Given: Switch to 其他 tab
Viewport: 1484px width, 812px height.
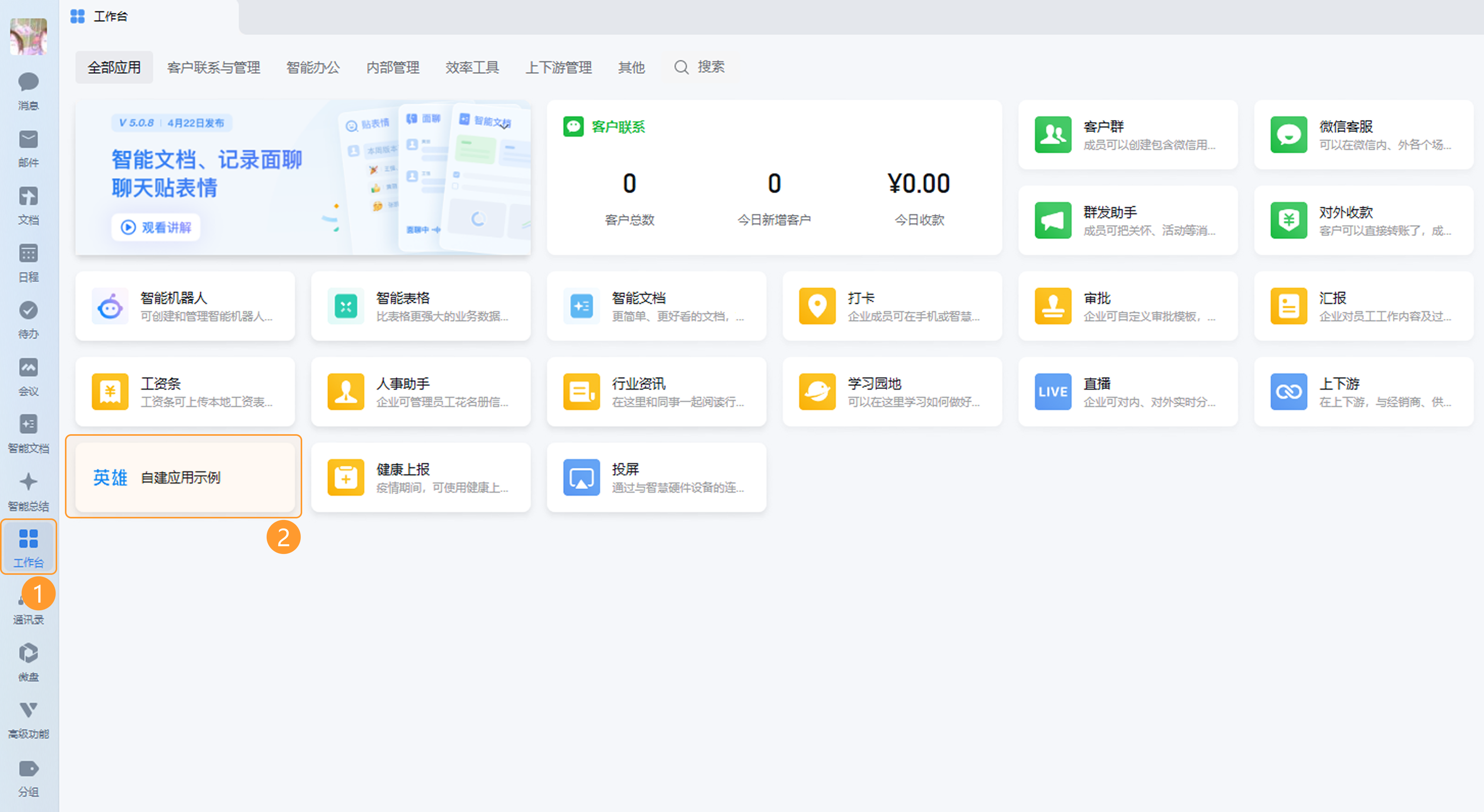Looking at the screenshot, I should 631,67.
